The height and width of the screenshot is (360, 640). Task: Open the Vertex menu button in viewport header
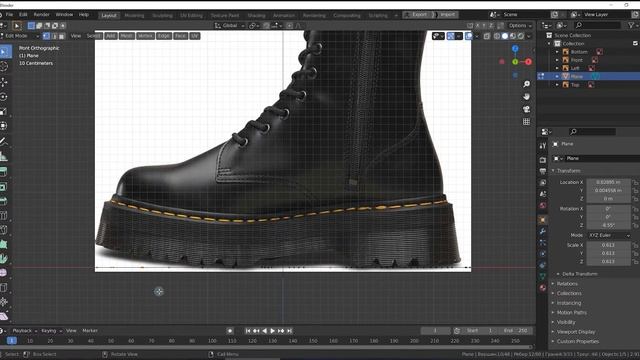pyautogui.click(x=145, y=36)
